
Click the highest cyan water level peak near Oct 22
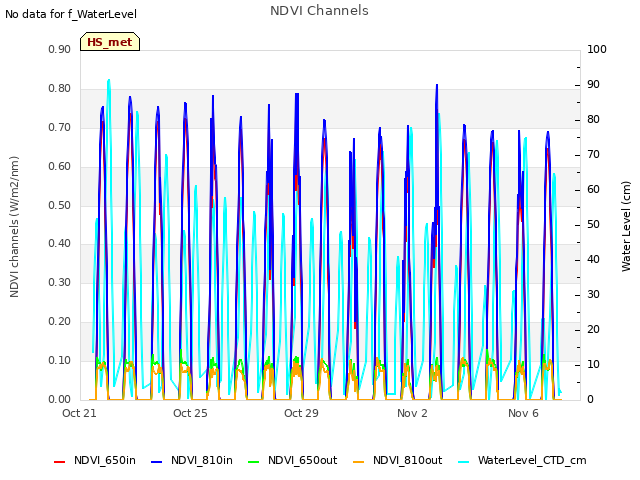[x=109, y=80]
